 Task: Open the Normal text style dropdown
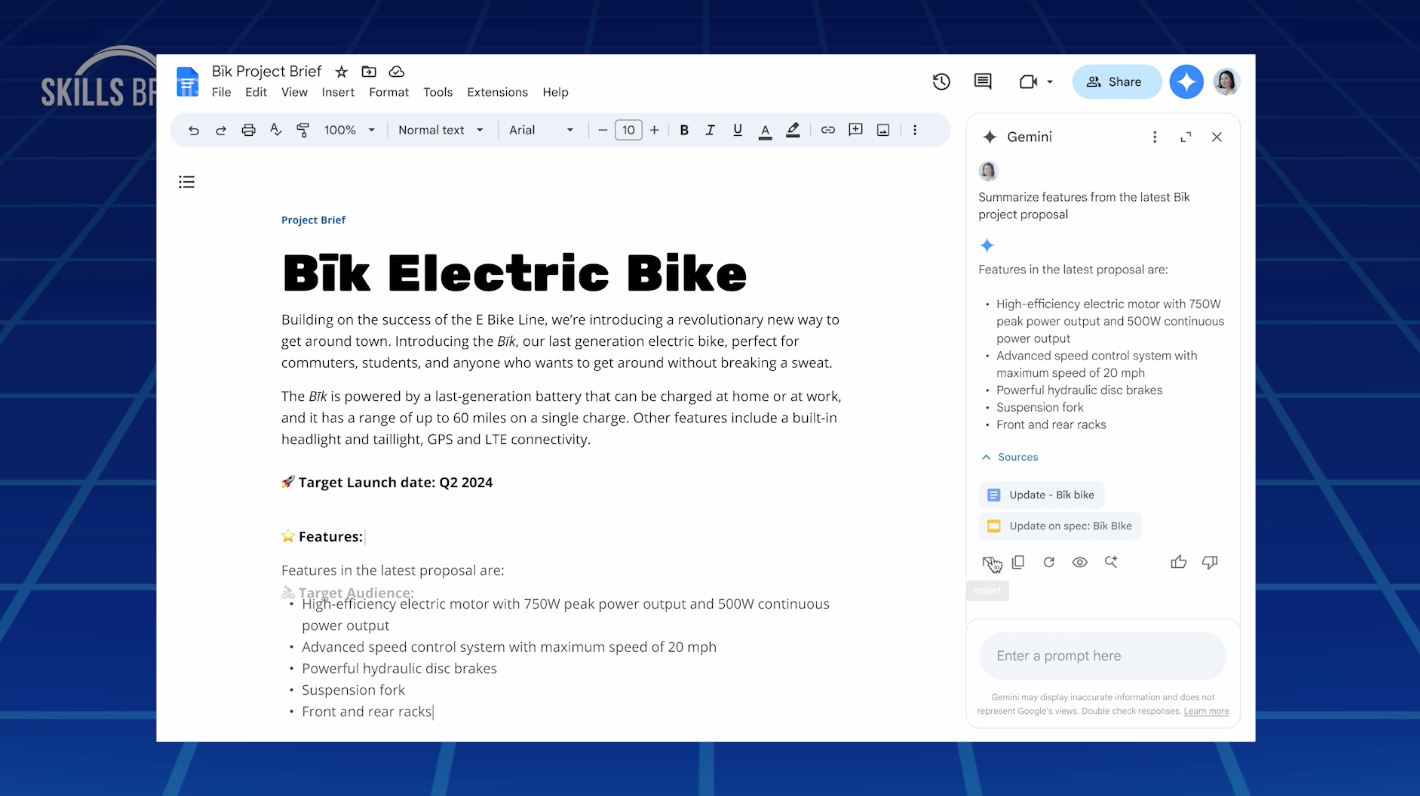pyautogui.click(x=441, y=130)
